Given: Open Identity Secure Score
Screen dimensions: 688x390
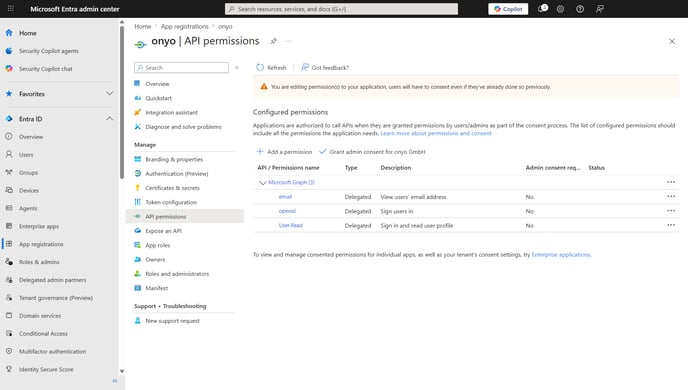Looking at the screenshot, I should click(x=46, y=369).
